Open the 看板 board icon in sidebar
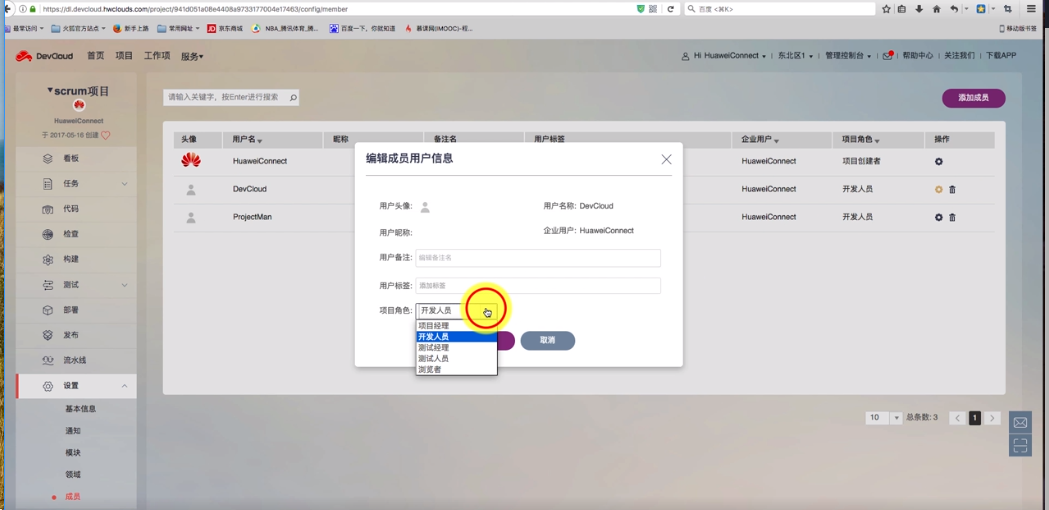Viewport: 1049px width, 510px height. (x=47, y=159)
